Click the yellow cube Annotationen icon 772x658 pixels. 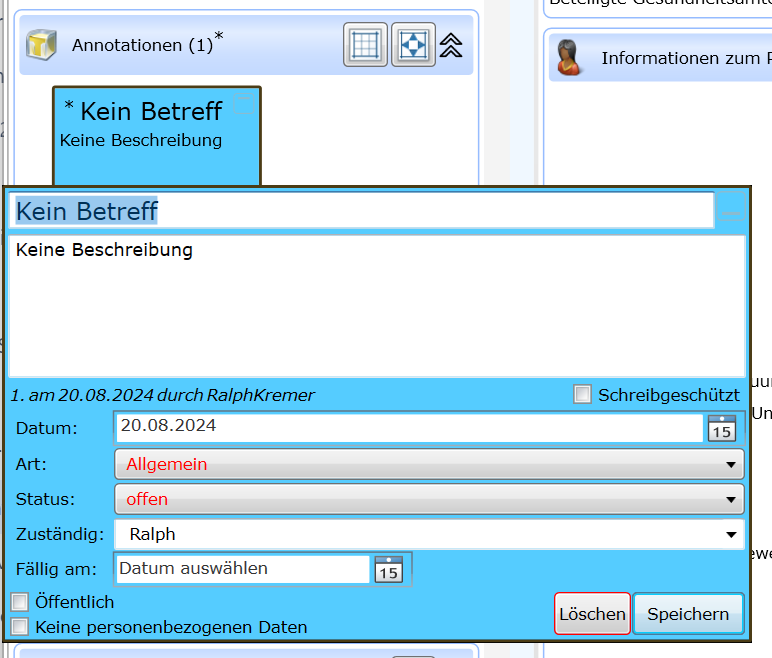pos(40,45)
